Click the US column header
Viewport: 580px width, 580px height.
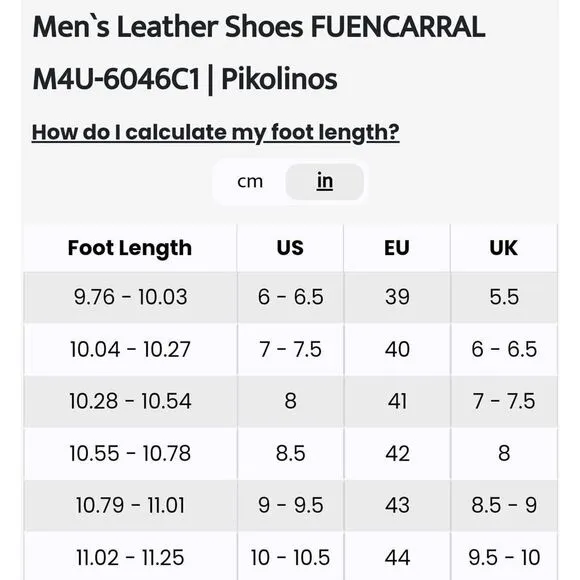(290, 248)
